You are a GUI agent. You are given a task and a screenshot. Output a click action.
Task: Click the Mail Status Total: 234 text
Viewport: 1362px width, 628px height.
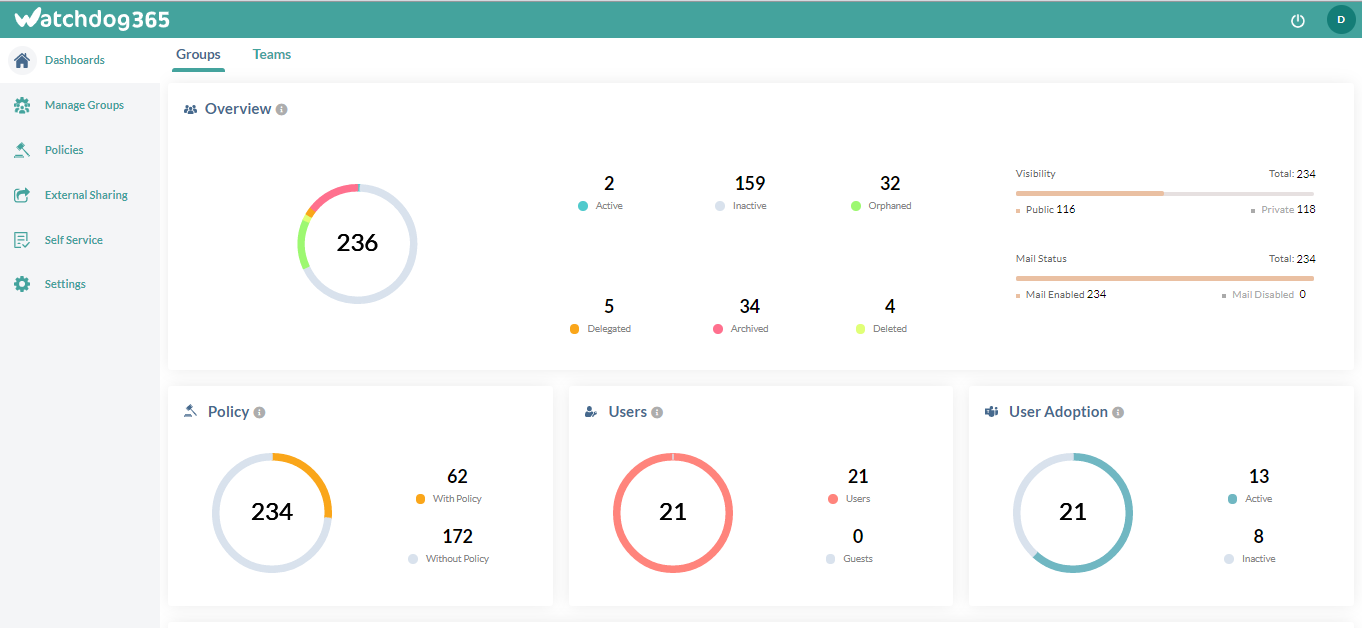pyautogui.click(x=1292, y=259)
